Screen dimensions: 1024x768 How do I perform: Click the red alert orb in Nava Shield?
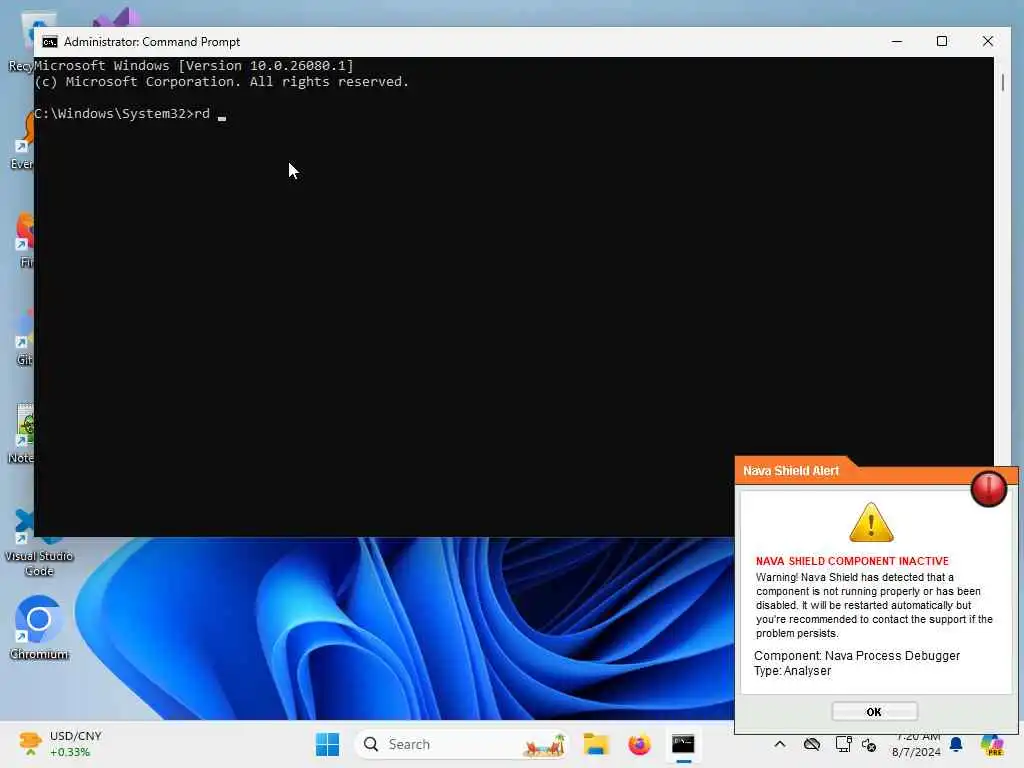tap(988, 488)
